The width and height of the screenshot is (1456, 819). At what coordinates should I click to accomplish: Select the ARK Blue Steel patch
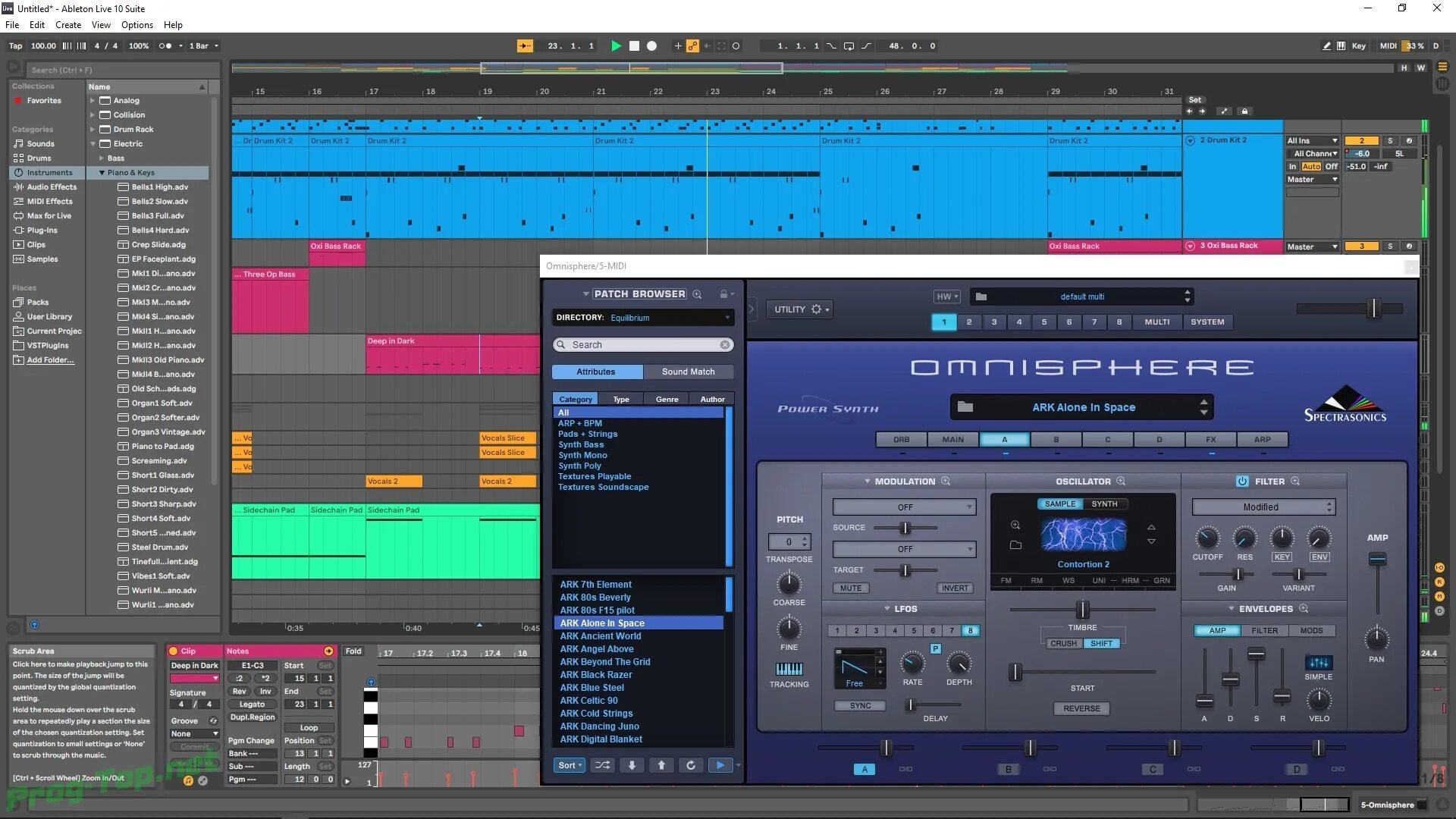(591, 688)
